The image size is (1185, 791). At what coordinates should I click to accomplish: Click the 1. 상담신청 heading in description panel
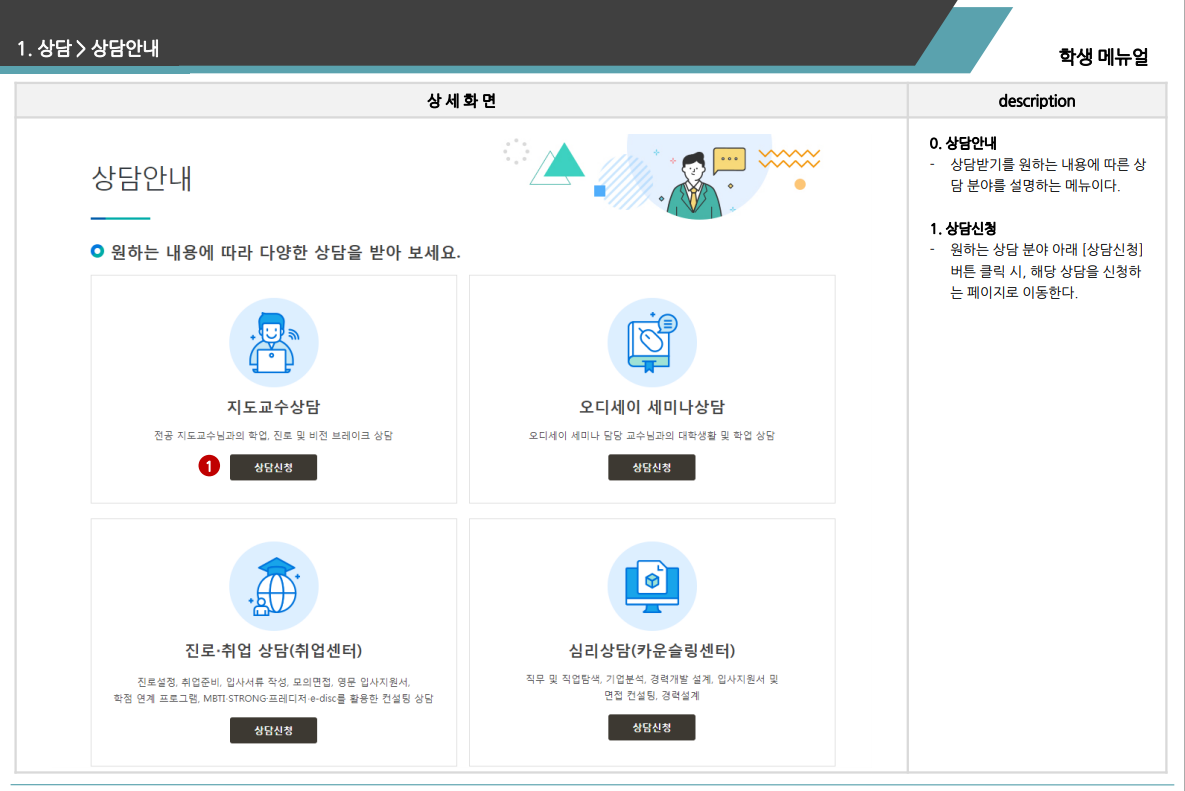(x=963, y=228)
